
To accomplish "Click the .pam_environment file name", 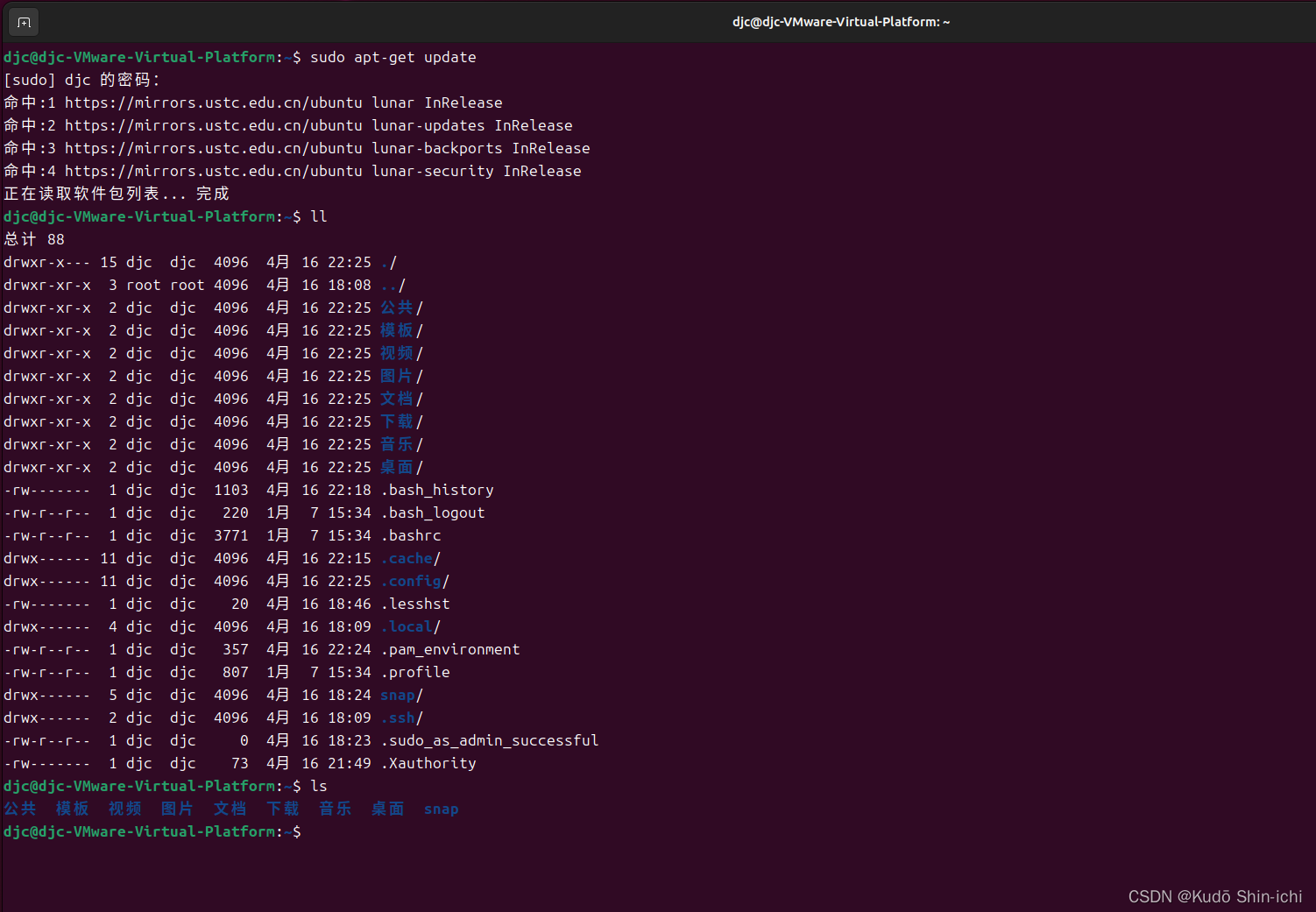I will tap(450, 649).
